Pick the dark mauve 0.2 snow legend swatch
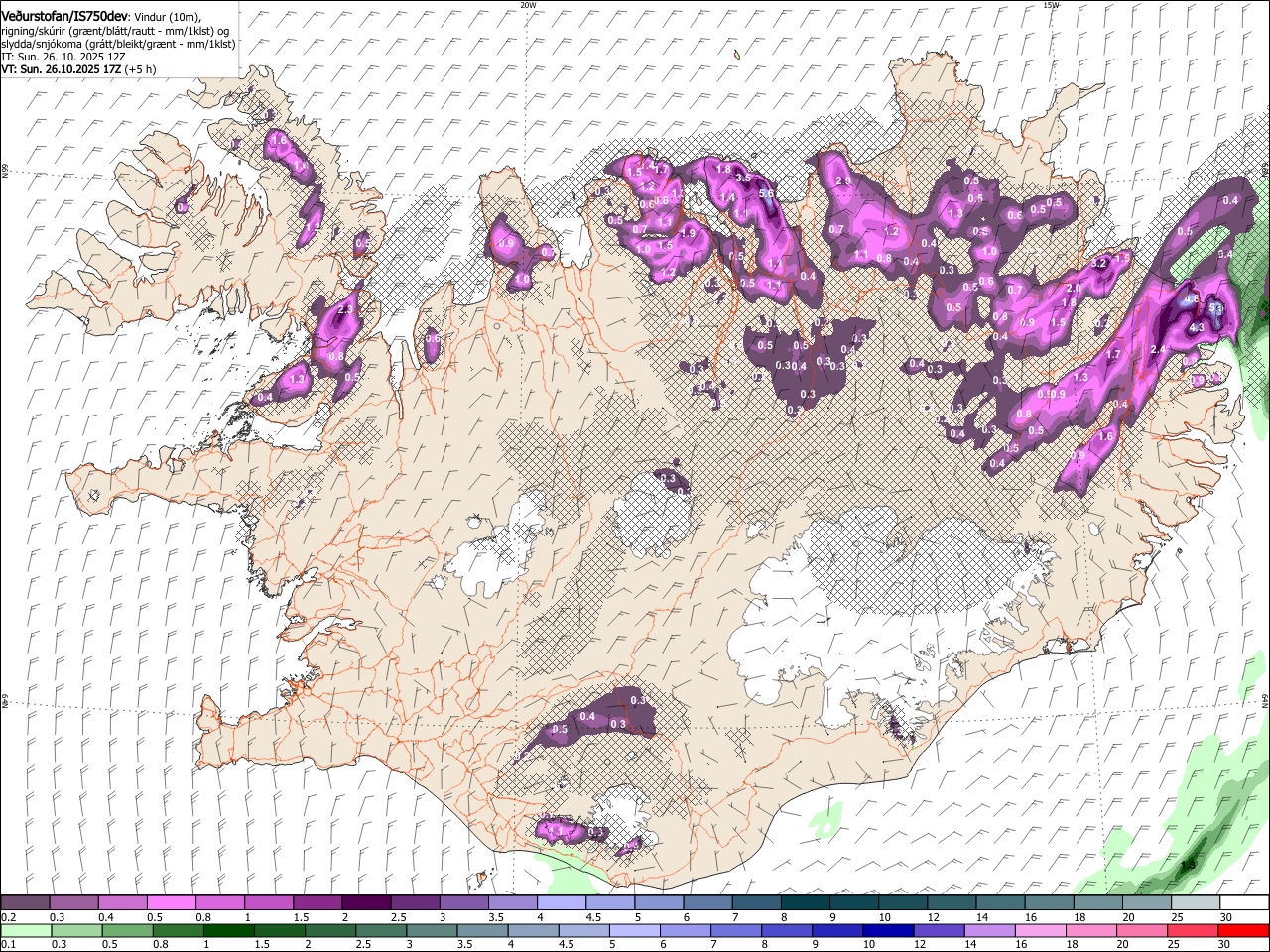Image resolution: width=1270 pixels, height=952 pixels. tap(25, 903)
